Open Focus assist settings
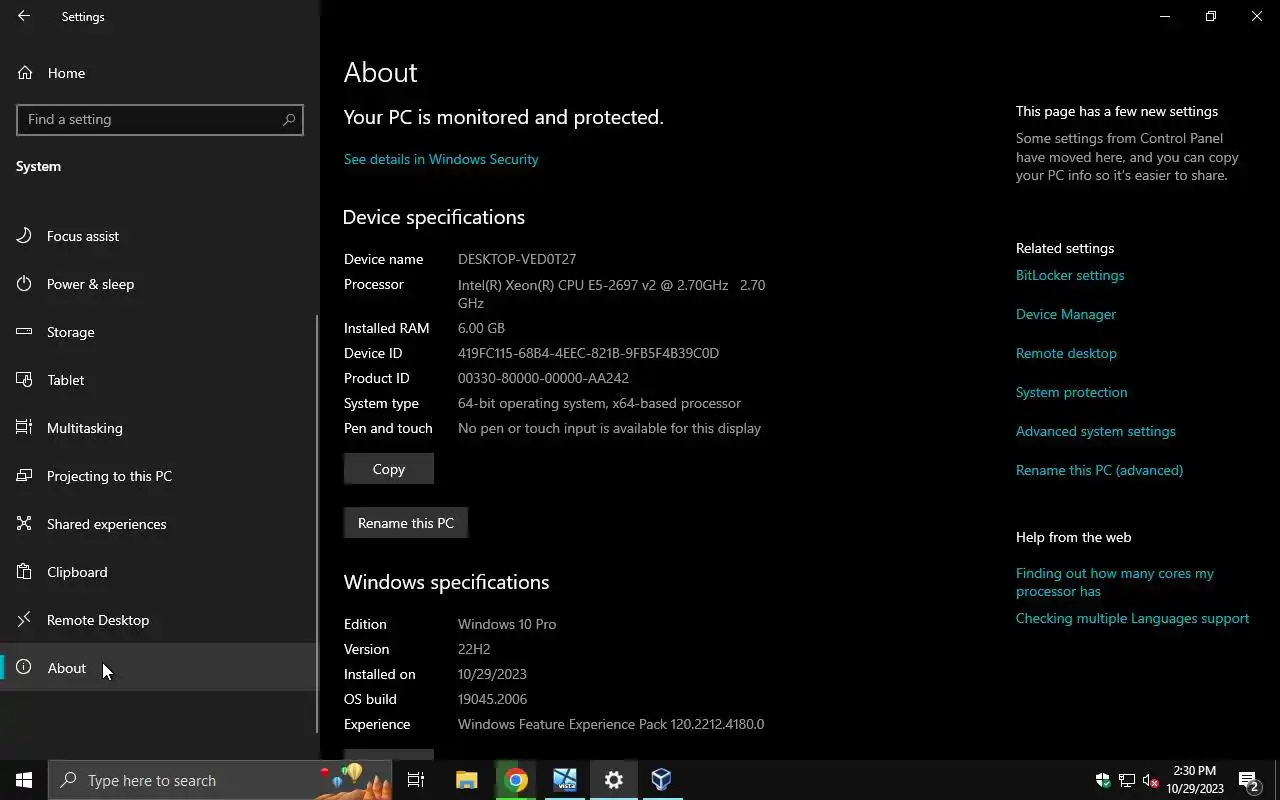Image resolution: width=1280 pixels, height=800 pixels. tap(160, 236)
